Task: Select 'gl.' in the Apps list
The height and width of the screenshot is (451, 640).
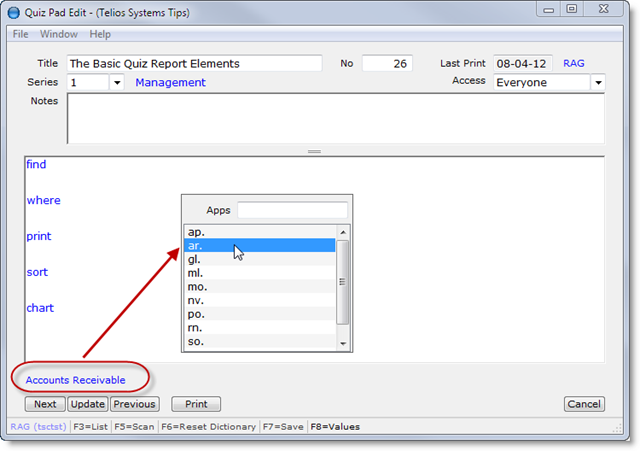Action: coord(259,259)
